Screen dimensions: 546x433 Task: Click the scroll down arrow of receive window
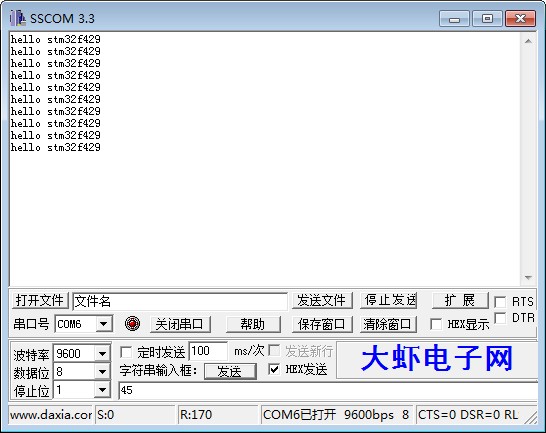point(528,278)
